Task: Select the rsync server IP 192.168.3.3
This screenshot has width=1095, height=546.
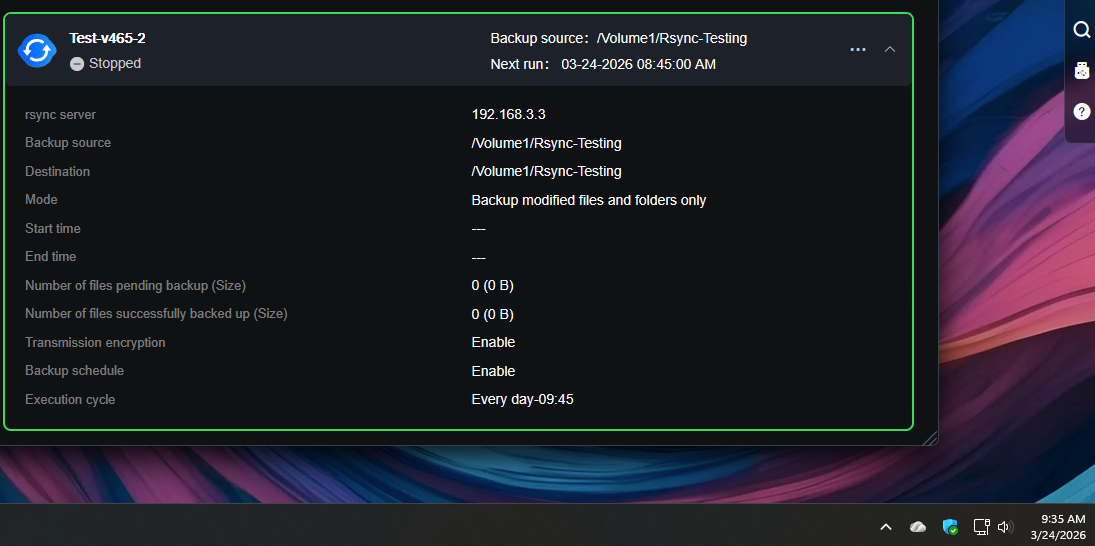Action: tap(508, 115)
